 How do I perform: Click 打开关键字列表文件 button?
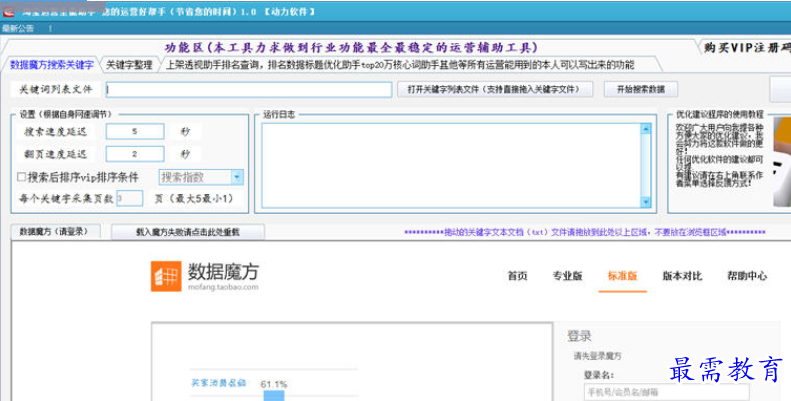(494, 89)
